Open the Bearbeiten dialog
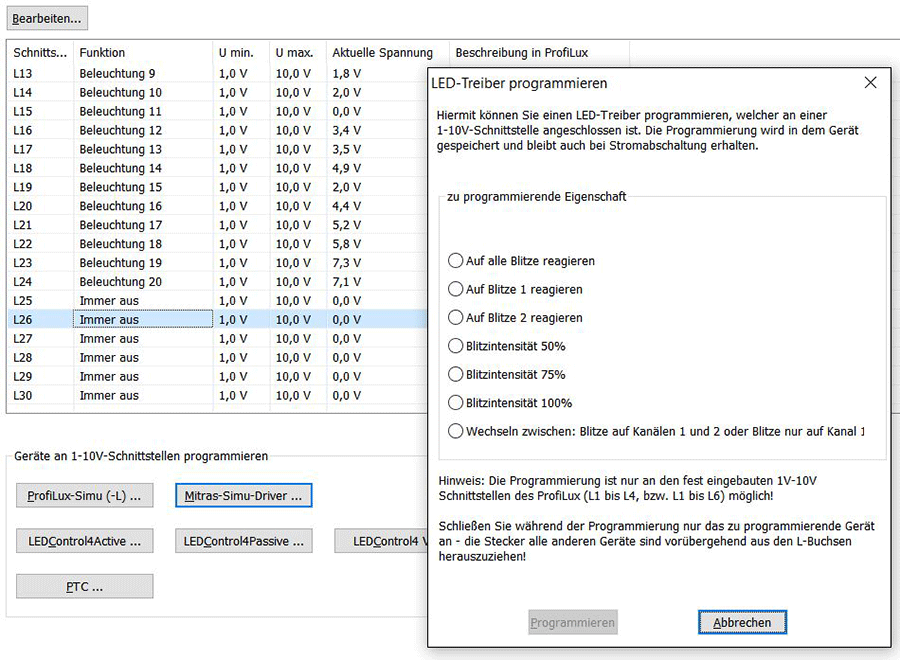 (47, 17)
